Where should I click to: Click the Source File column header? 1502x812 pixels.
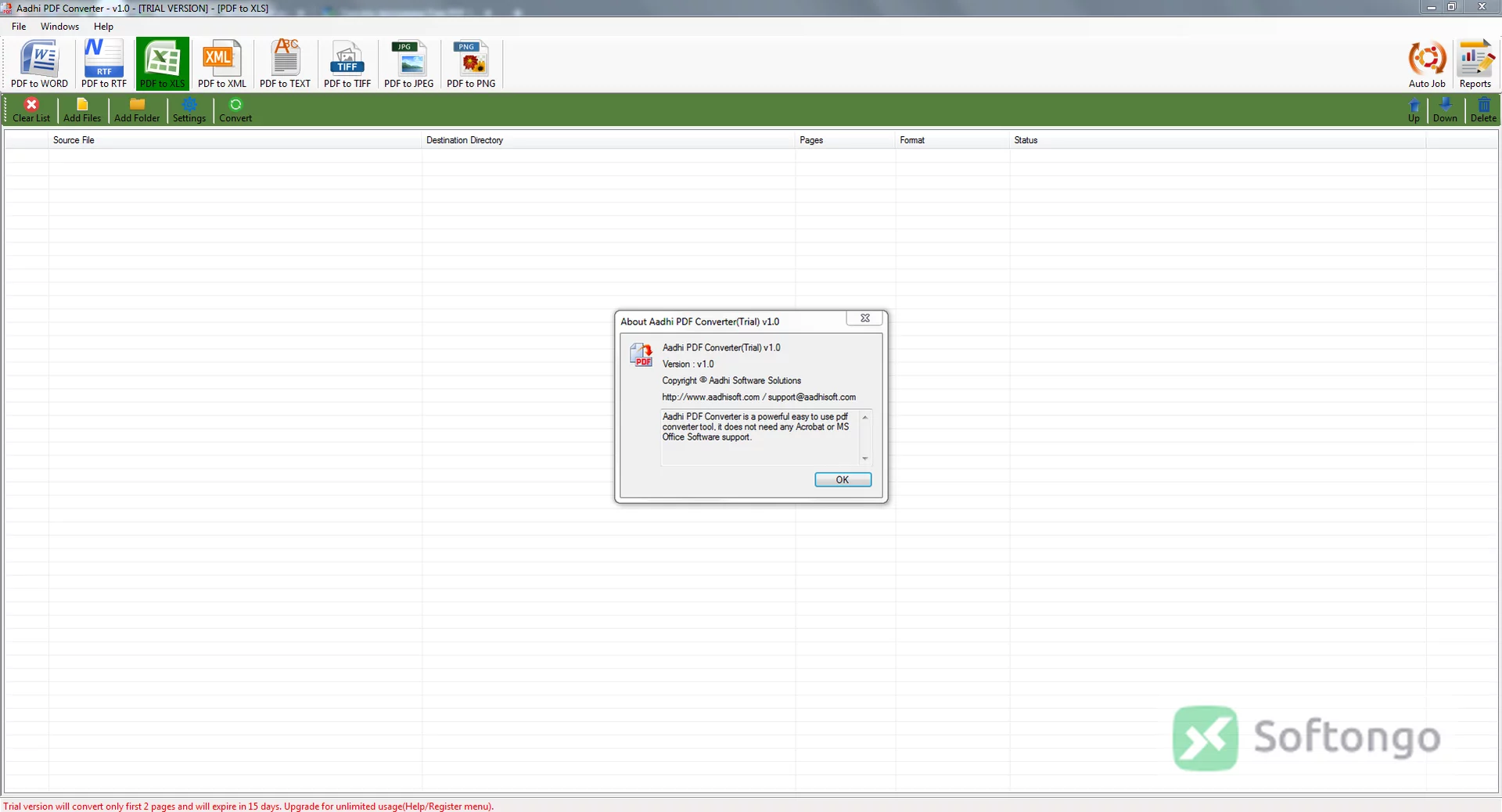(235, 140)
